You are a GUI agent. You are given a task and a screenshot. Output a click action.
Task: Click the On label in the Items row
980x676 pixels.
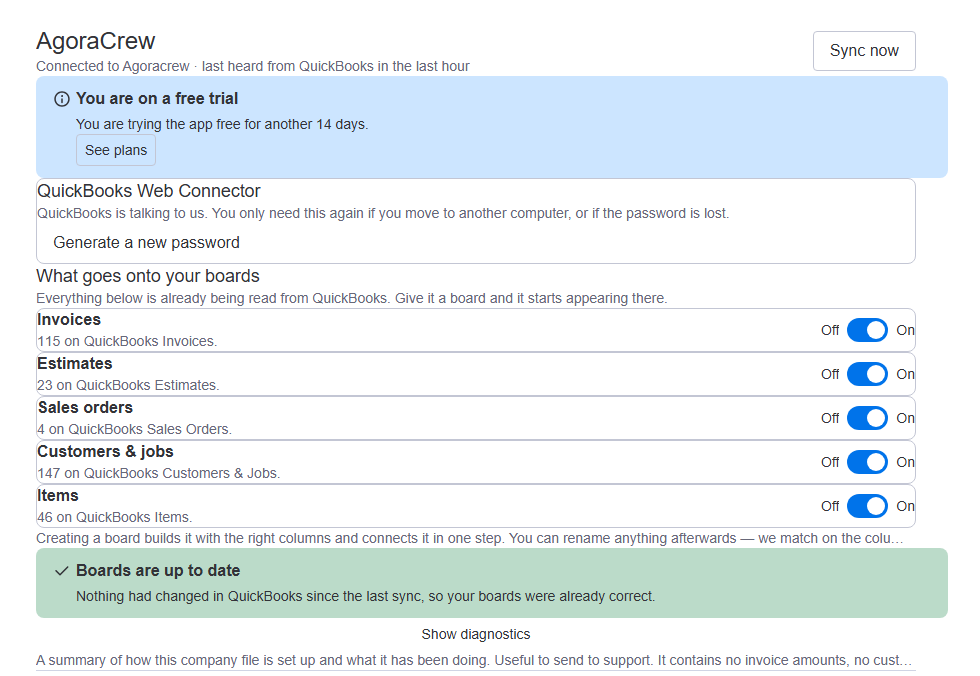[x=905, y=506]
